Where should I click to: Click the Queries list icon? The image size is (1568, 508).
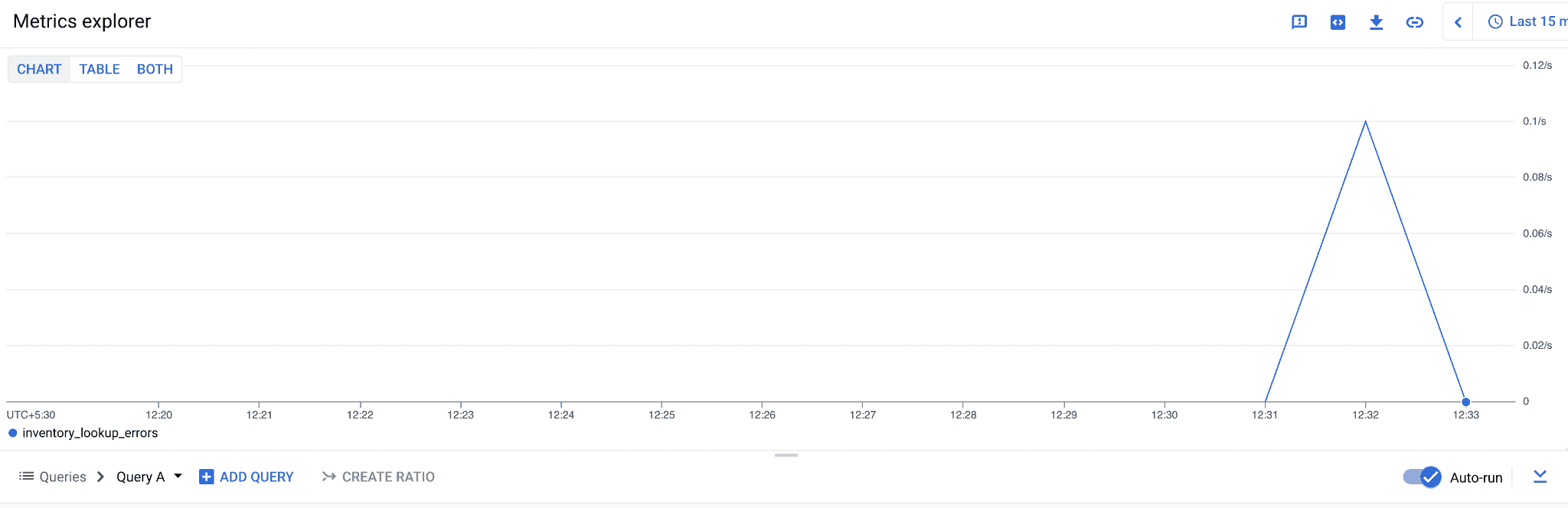[27, 477]
